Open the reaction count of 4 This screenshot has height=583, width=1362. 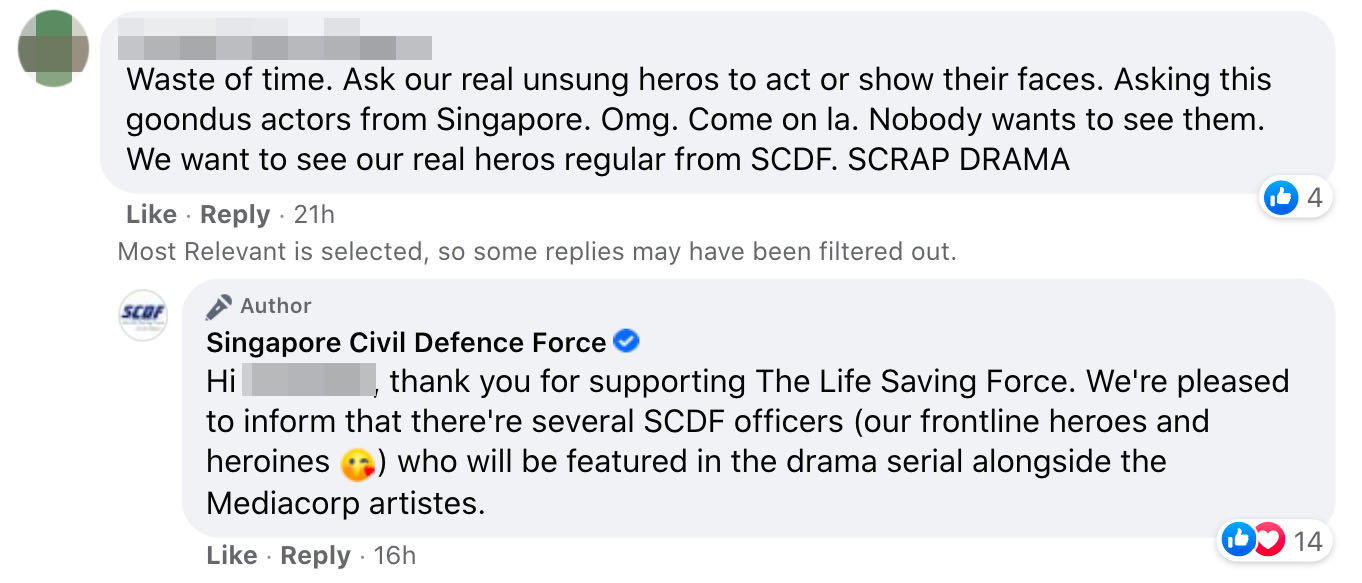coord(1314,198)
